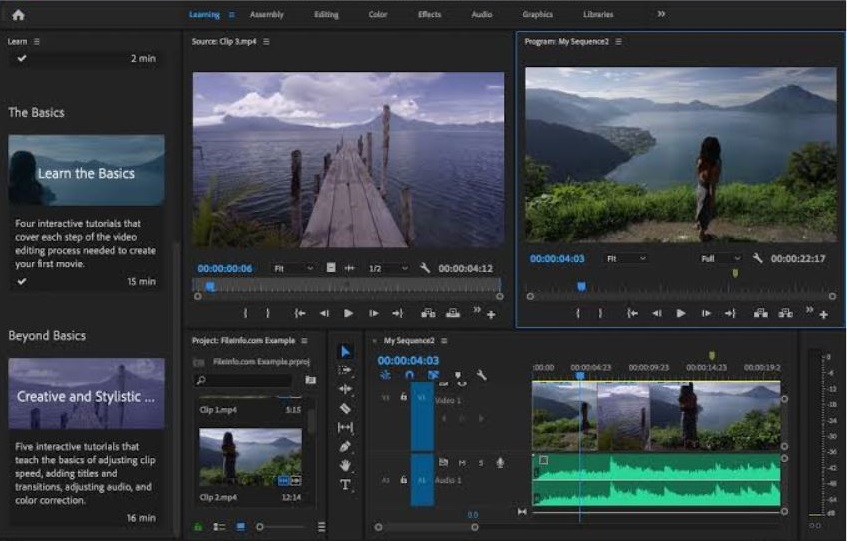Select the Ripple Edit tool
This screenshot has height=541, width=847.
pyautogui.click(x=345, y=389)
